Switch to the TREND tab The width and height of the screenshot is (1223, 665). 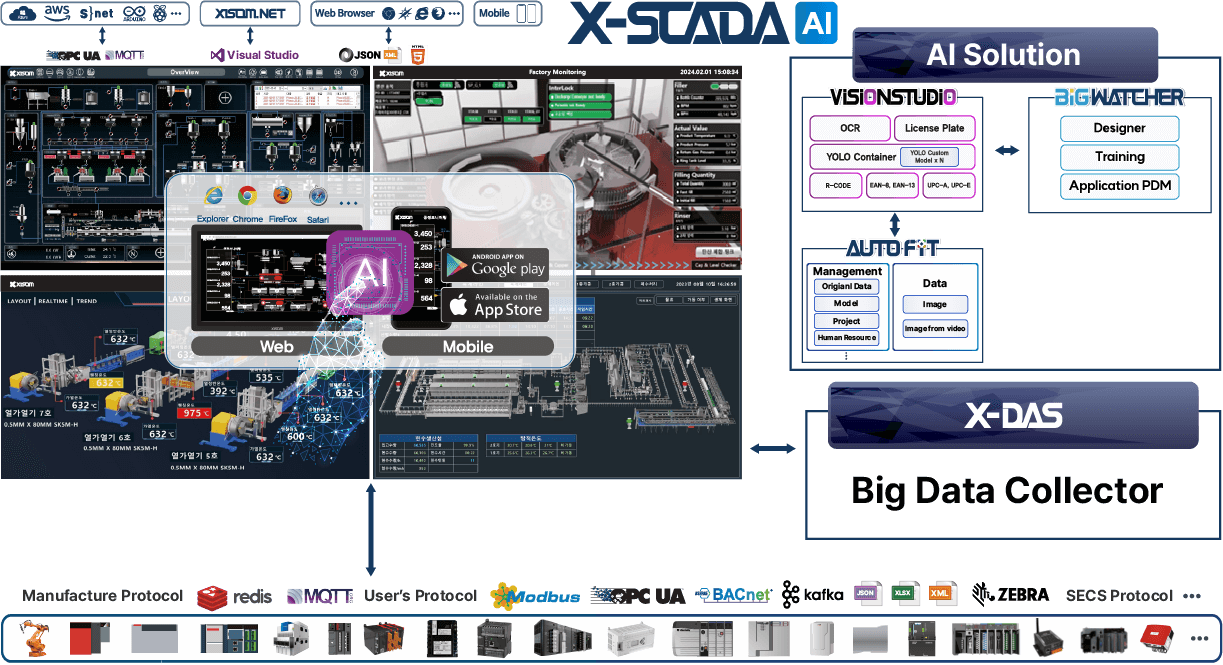tap(86, 300)
